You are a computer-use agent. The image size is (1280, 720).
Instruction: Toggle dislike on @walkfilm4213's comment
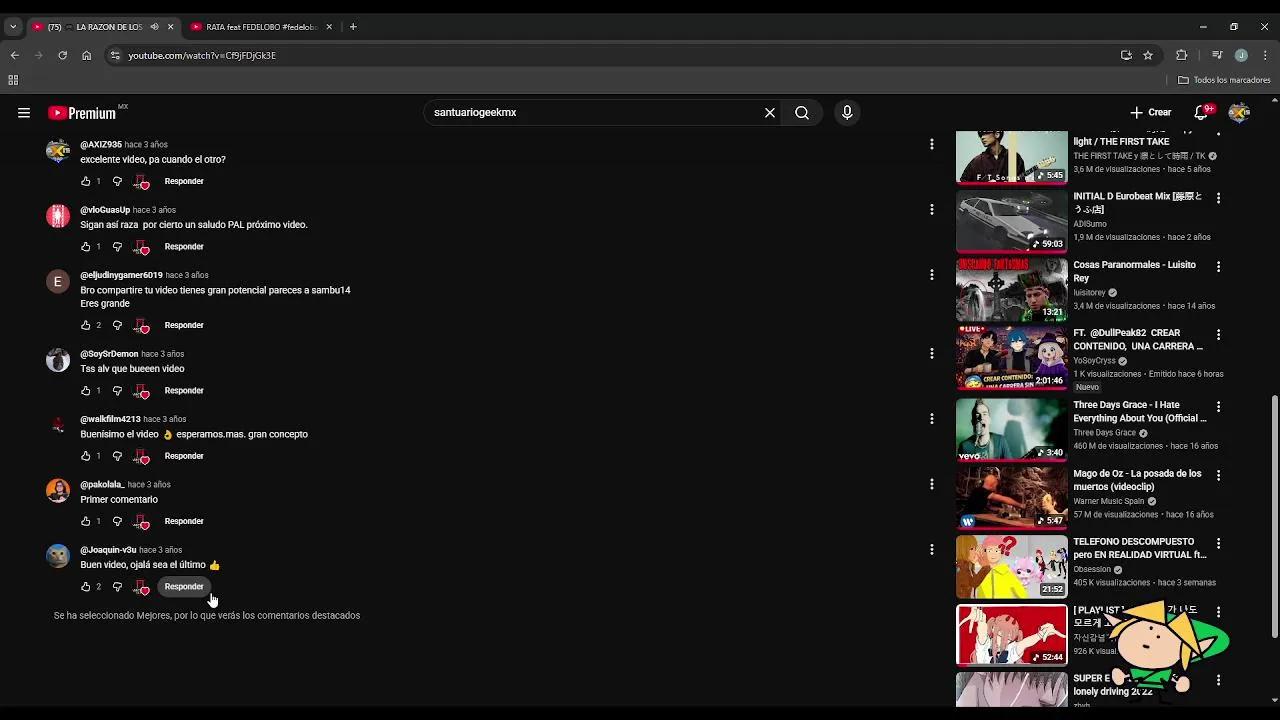[117, 455]
